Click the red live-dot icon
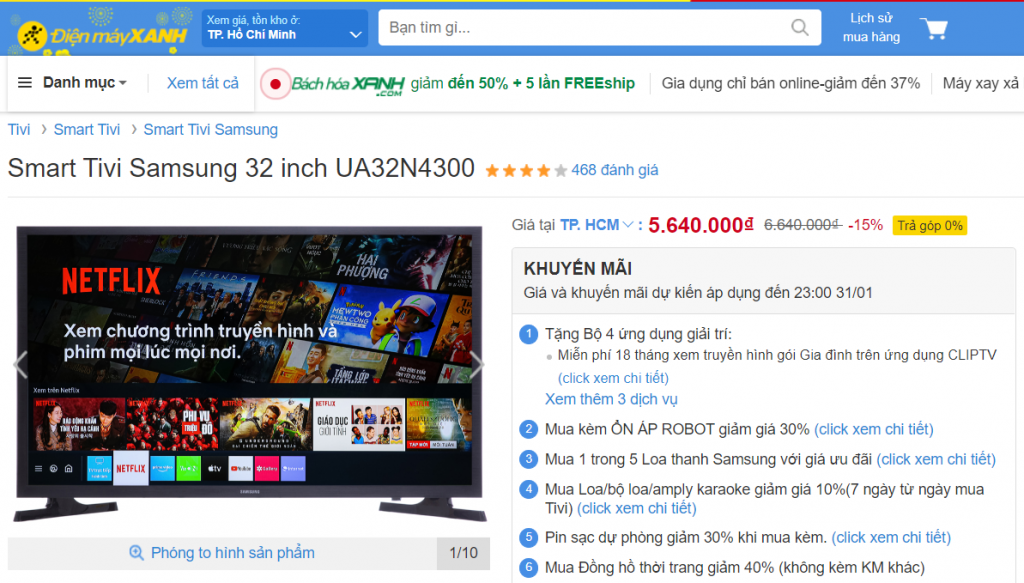 pyautogui.click(x=275, y=84)
